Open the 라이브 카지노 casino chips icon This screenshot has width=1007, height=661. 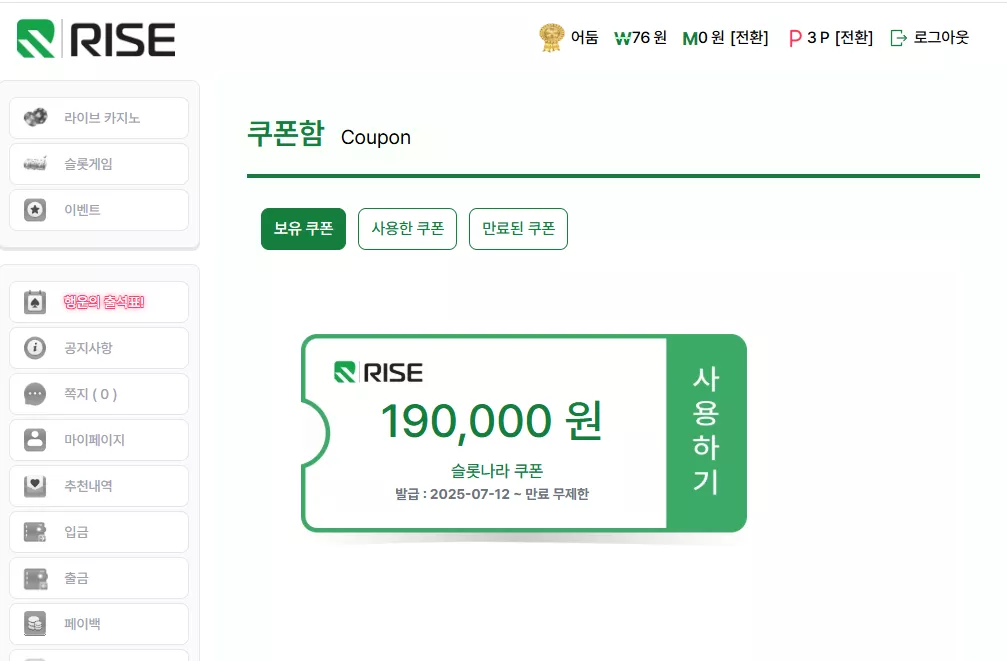click(35, 118)
